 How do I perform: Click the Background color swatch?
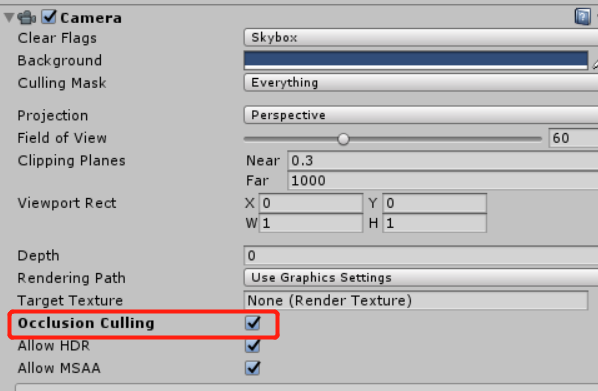(416, 60)
